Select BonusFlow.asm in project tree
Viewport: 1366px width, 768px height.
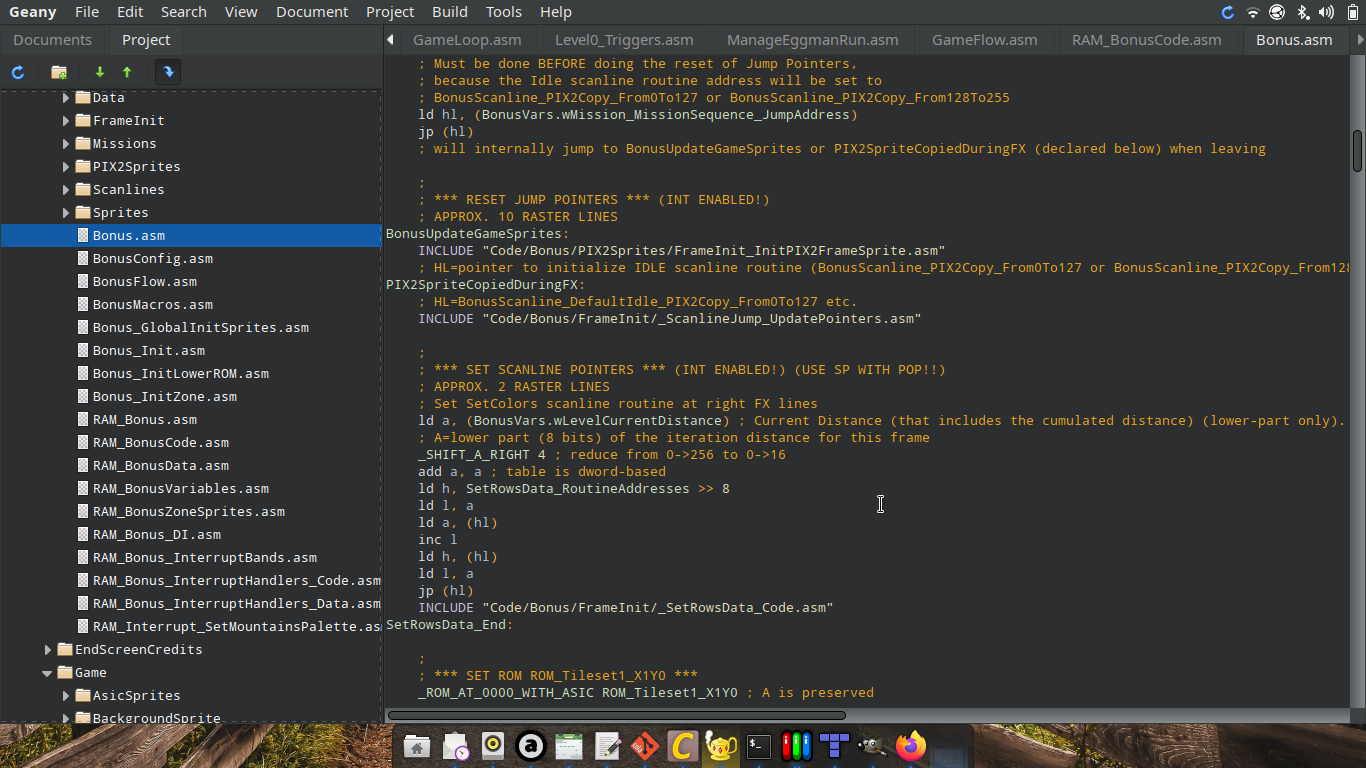(x=144, y=281)
